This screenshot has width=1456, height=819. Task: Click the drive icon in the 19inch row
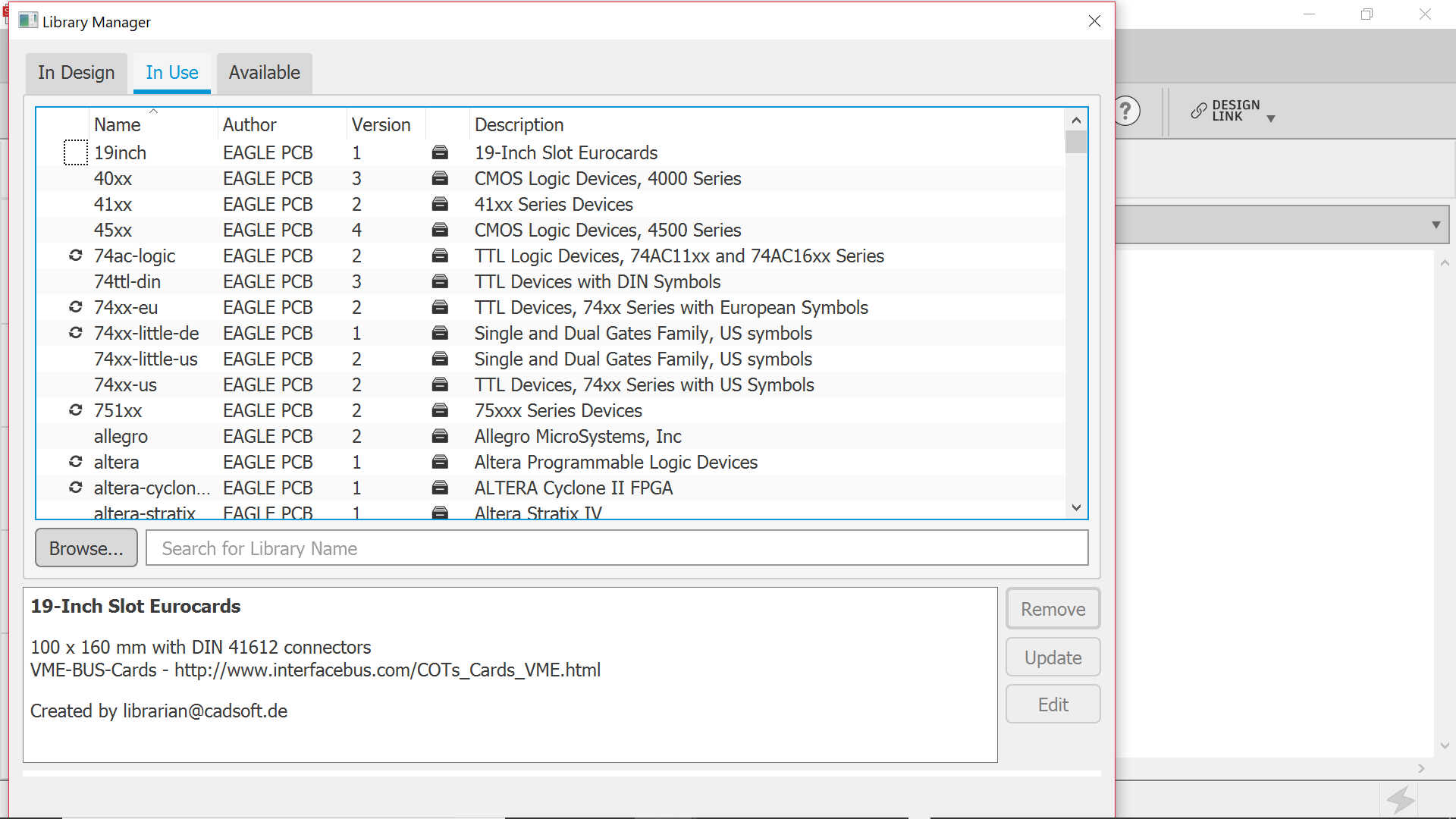coord(440,152)
